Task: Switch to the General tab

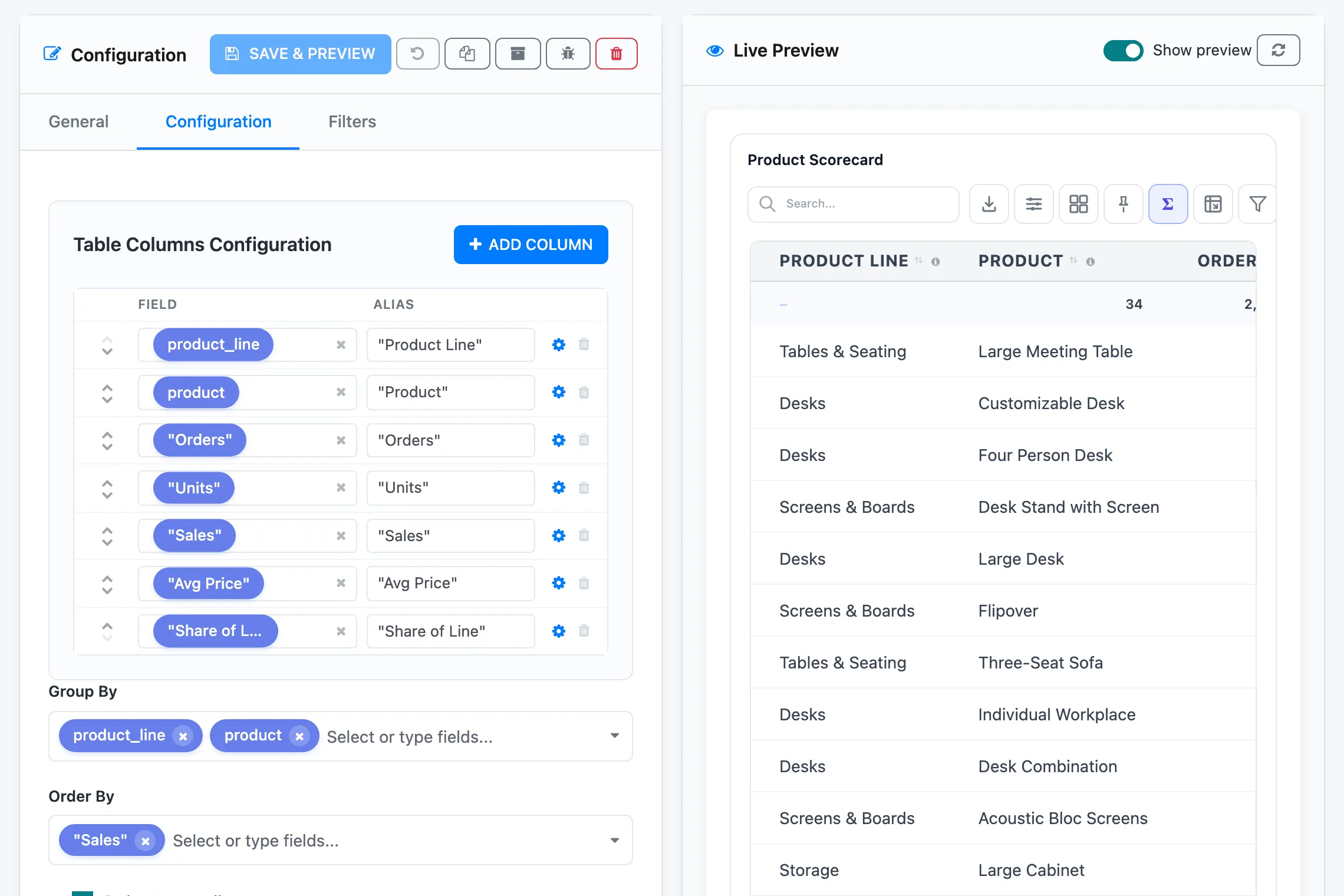Action: click(78, 121)
